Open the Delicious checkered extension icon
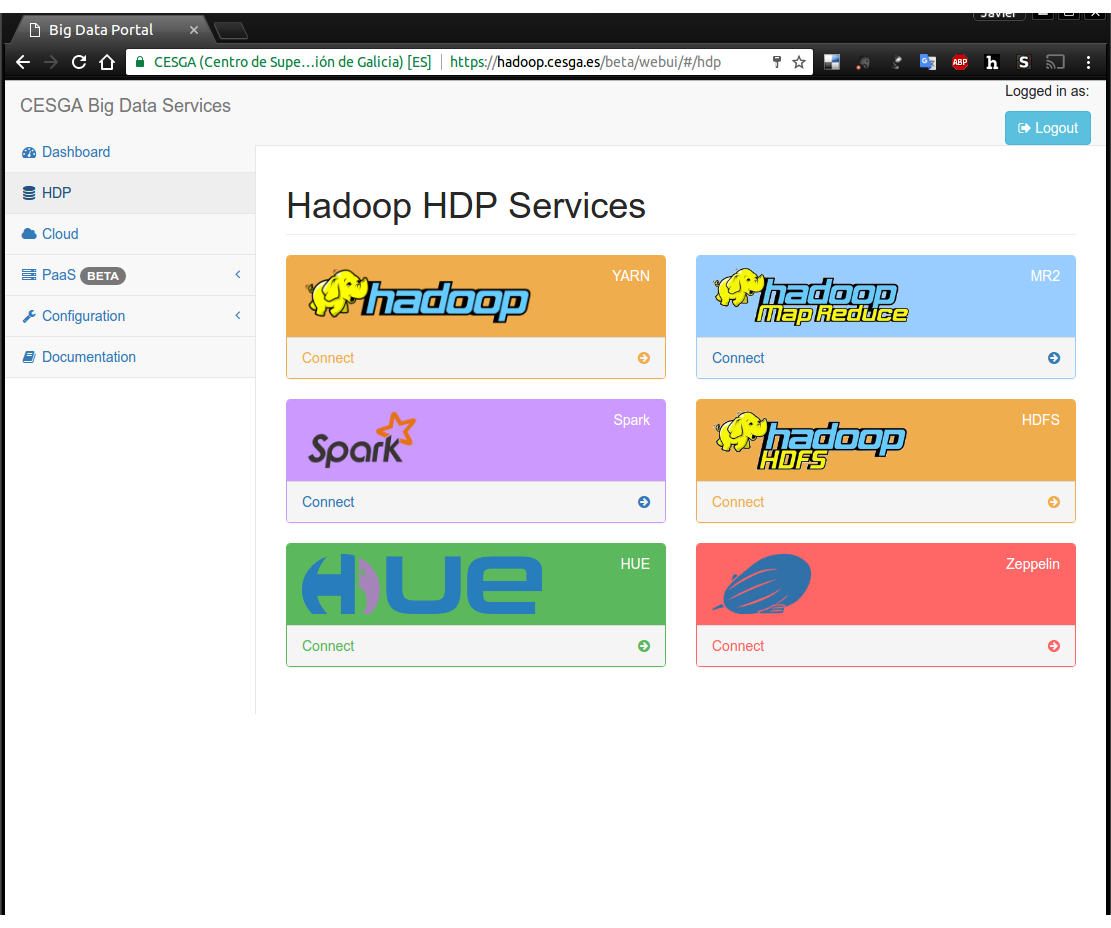The image size is (1111, 928). point(832,62)
